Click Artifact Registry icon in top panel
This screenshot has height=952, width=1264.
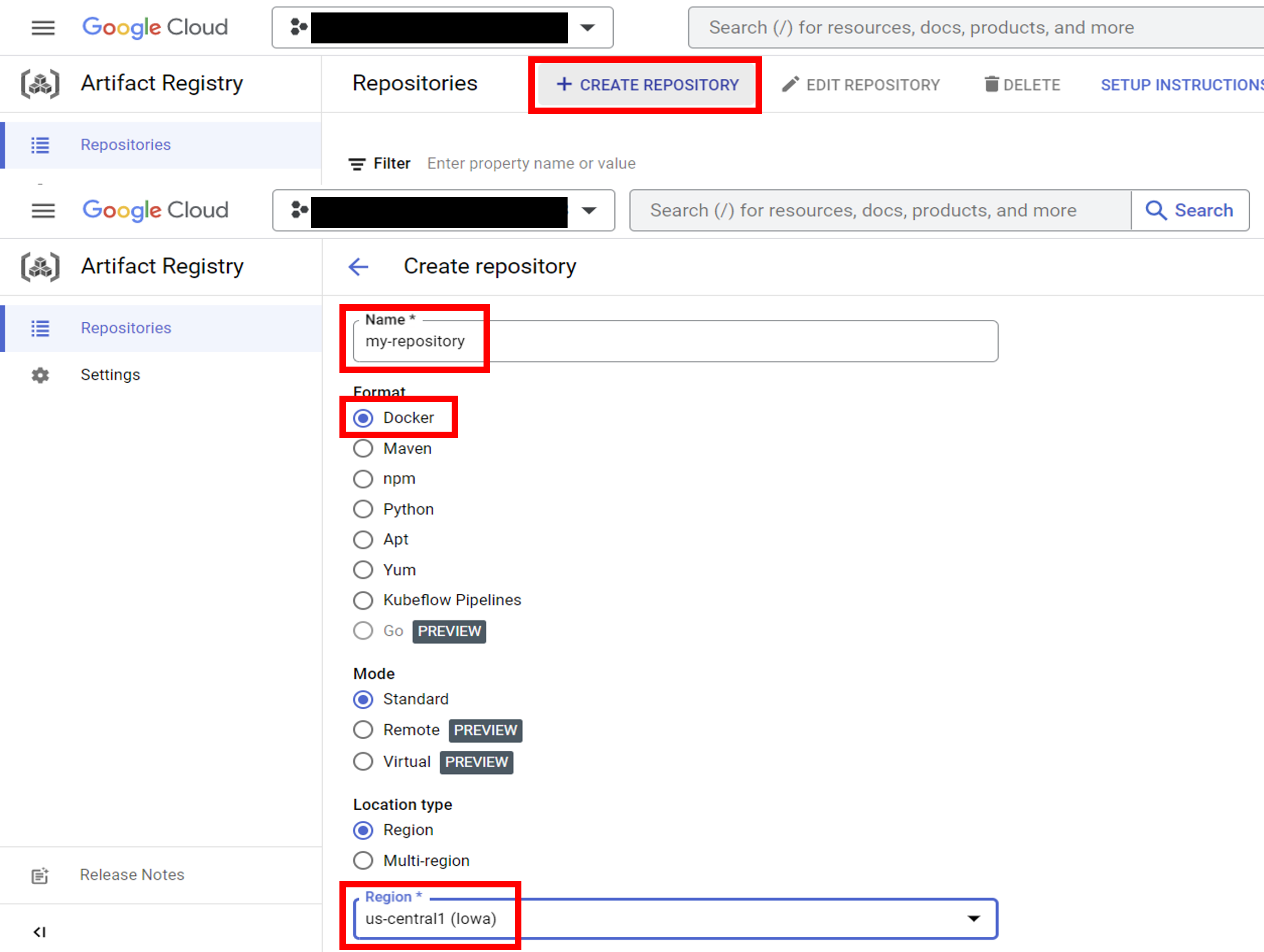(x=40, y=84)
